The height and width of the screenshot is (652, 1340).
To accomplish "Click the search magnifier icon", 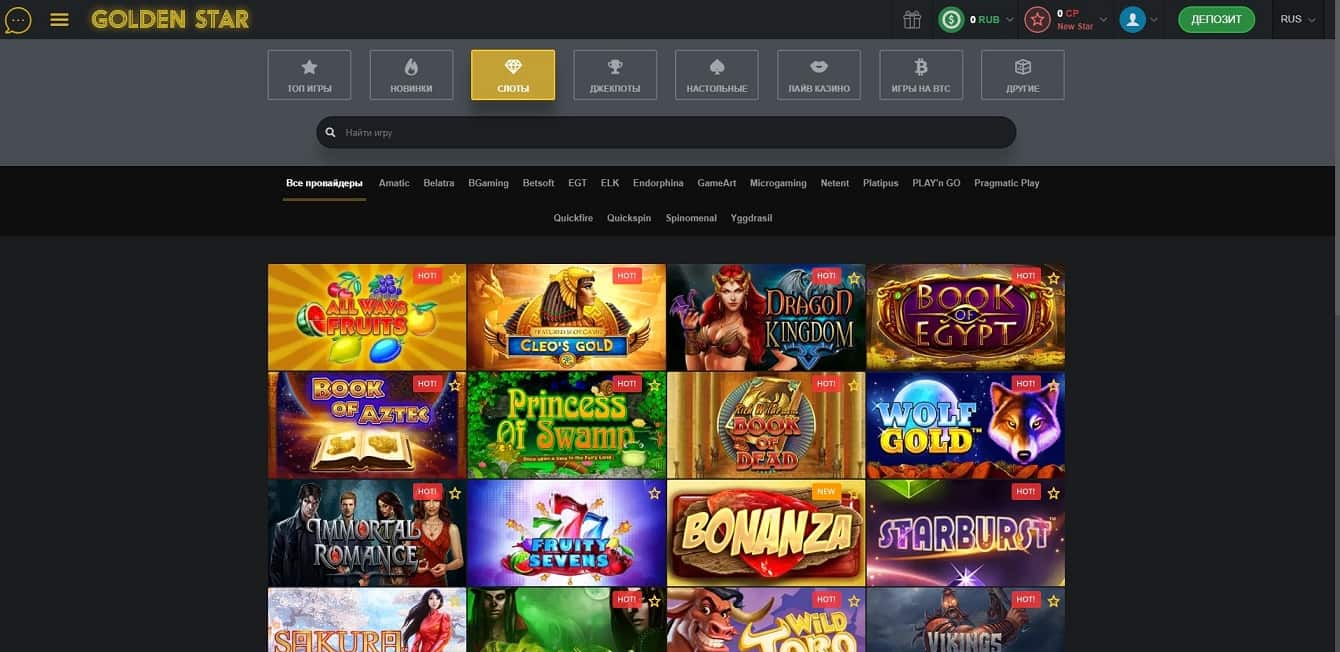I will (331, 132).
